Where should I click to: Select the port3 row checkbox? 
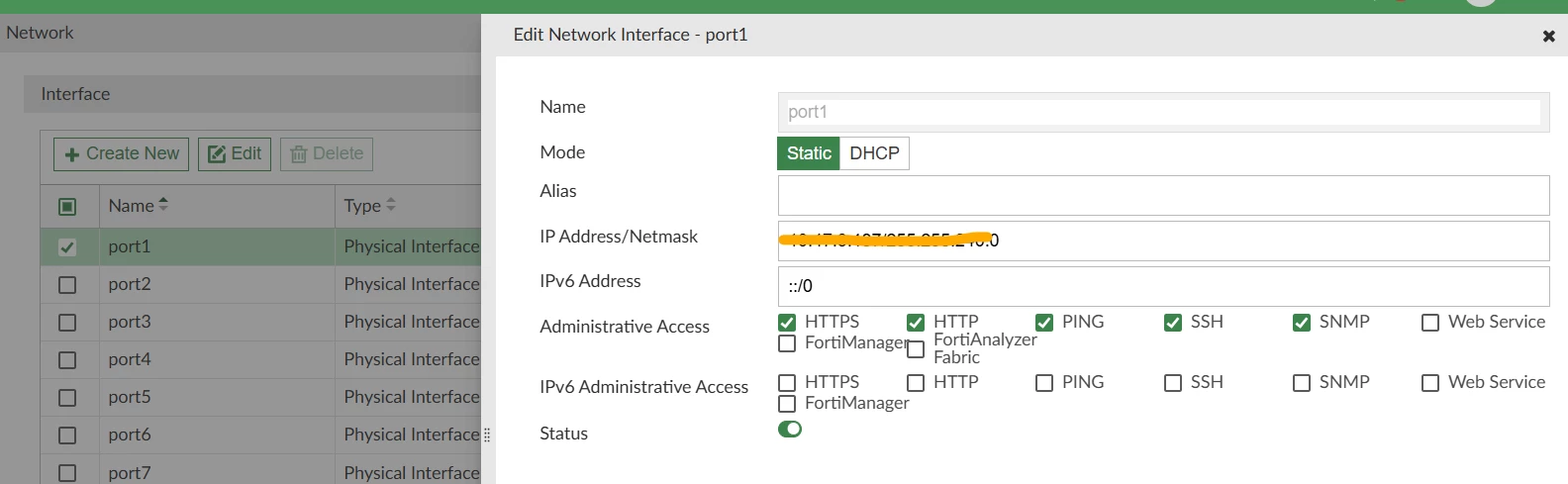(x=67, y=322)
